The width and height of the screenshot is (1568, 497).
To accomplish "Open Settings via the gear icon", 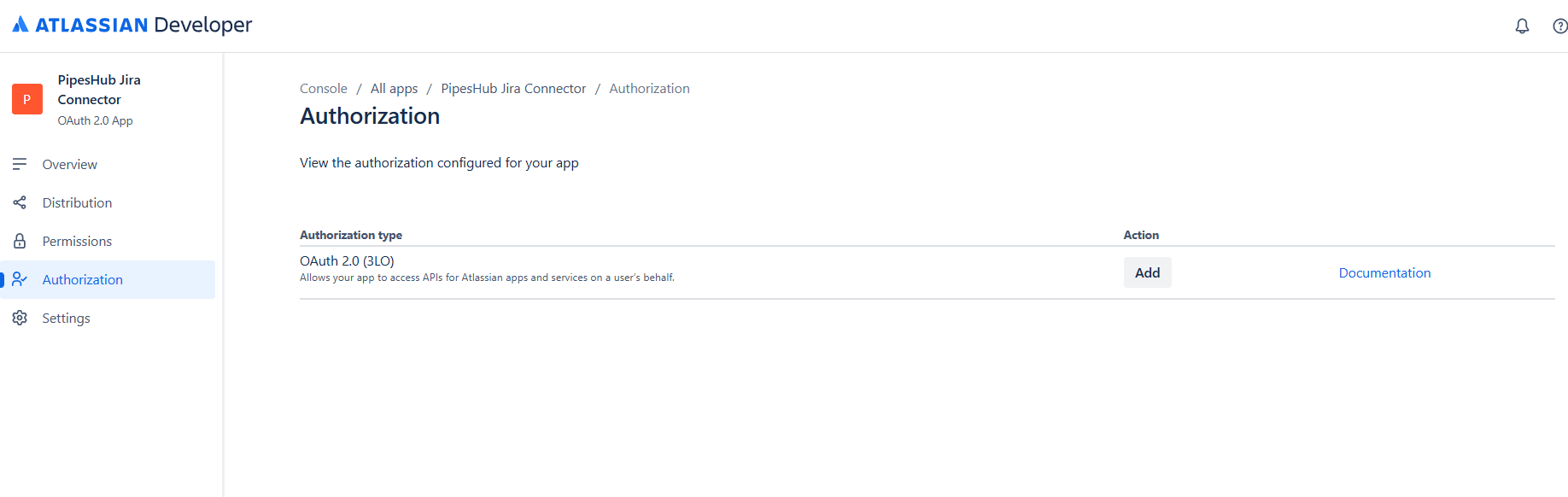I will click(20, 318).
